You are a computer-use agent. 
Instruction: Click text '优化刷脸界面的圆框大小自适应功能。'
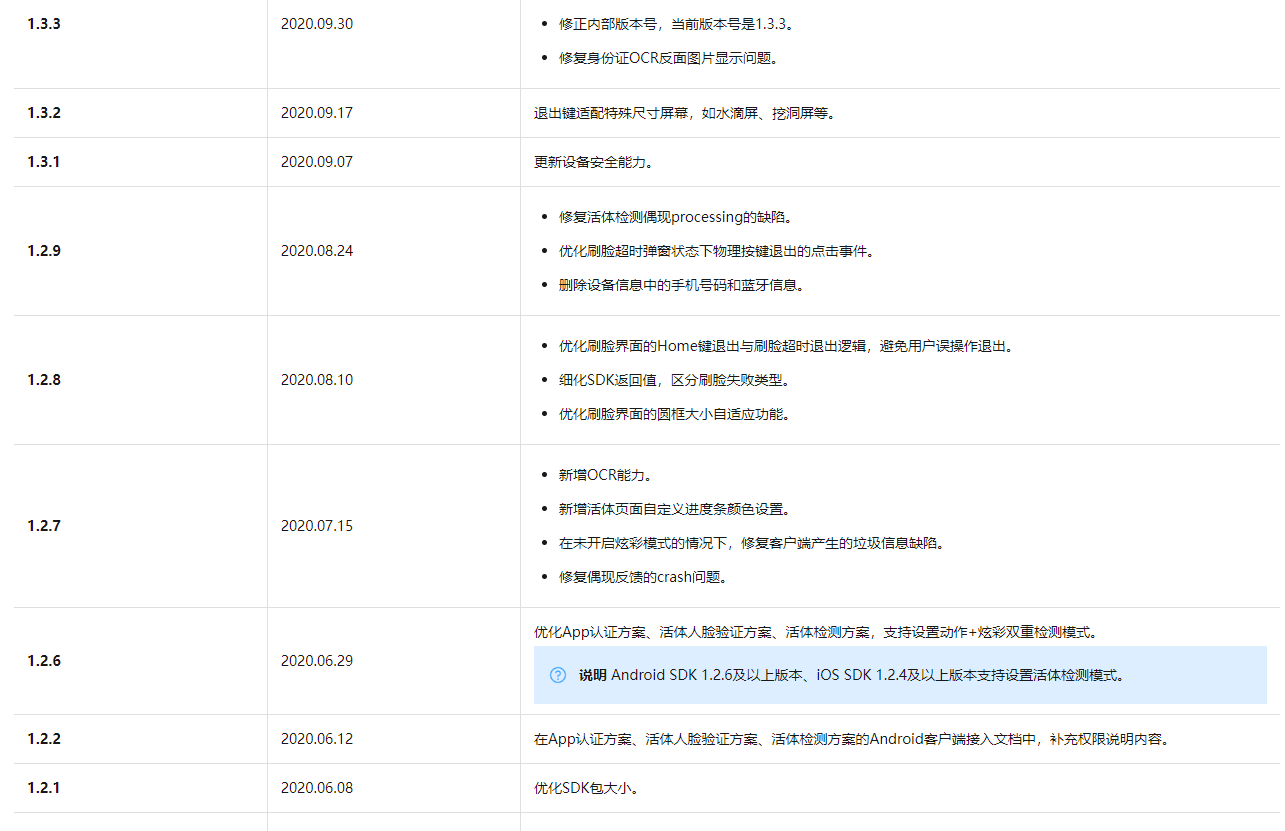tap(676, 414)
